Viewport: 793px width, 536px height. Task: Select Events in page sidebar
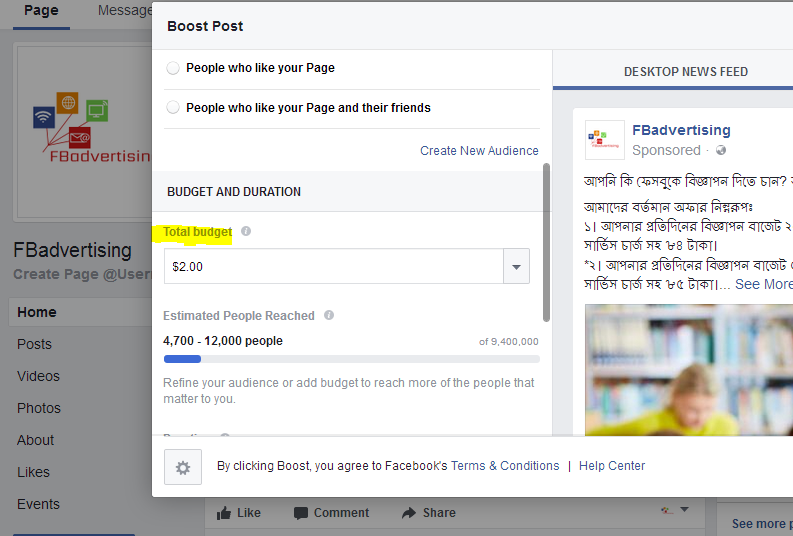click(x=38, y=504)
